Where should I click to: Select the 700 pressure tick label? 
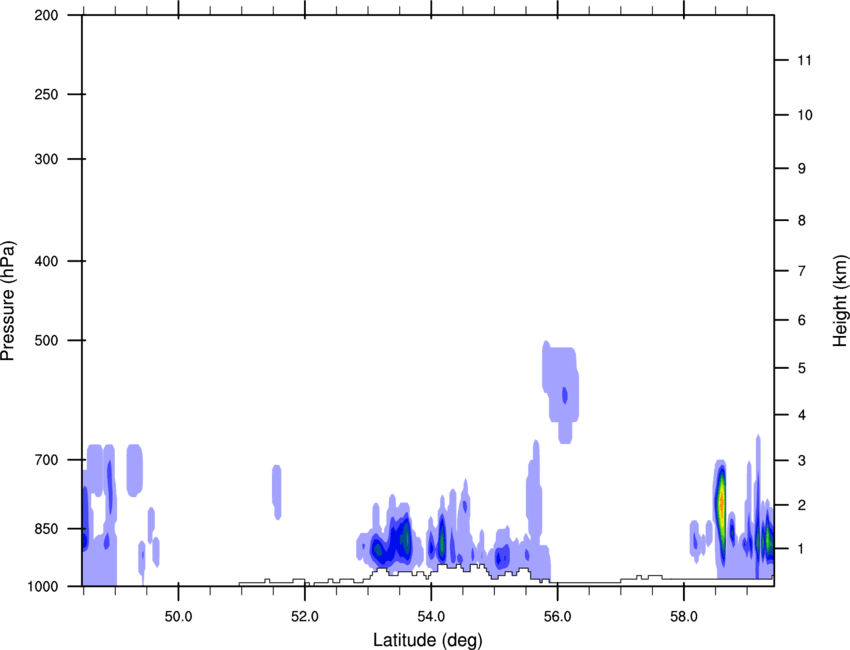[x=47, y=460]
